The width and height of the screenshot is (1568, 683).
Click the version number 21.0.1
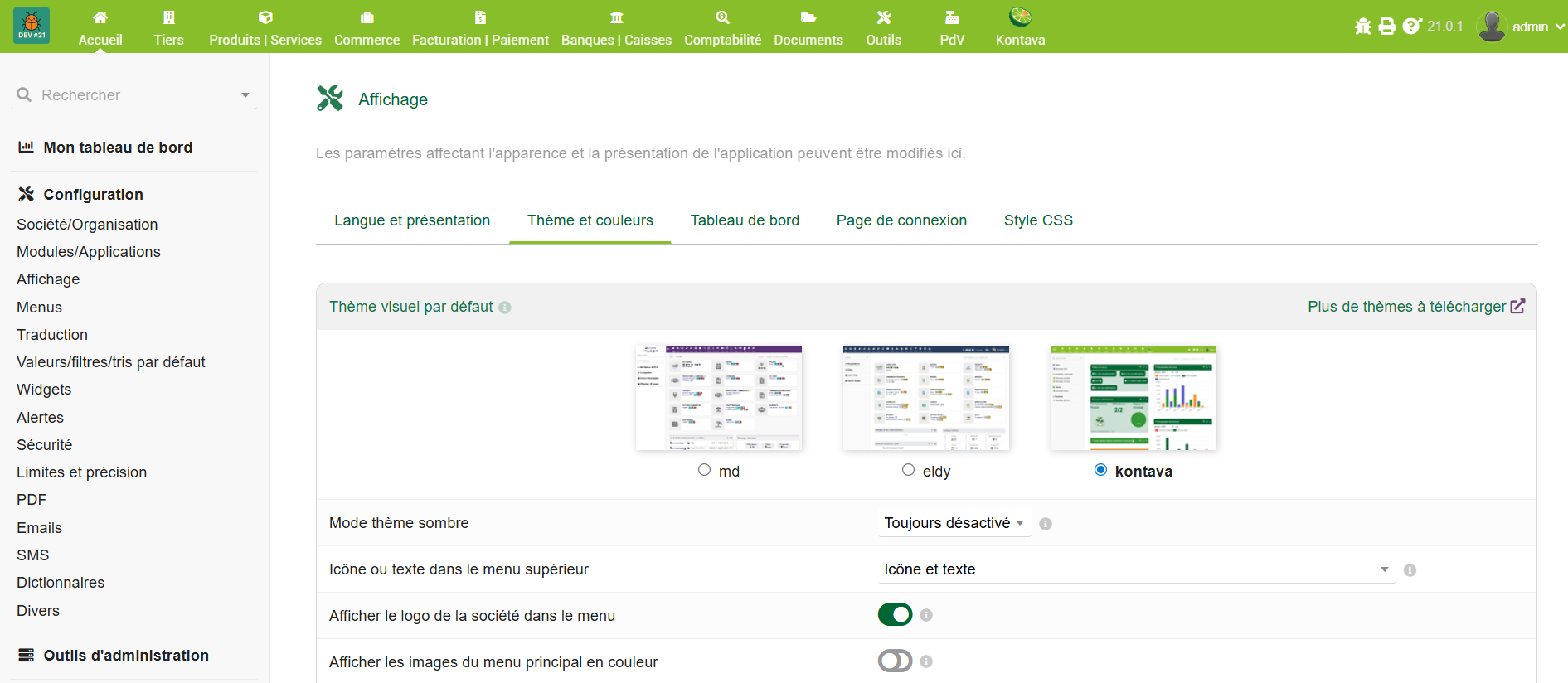tap(1445, 27)
